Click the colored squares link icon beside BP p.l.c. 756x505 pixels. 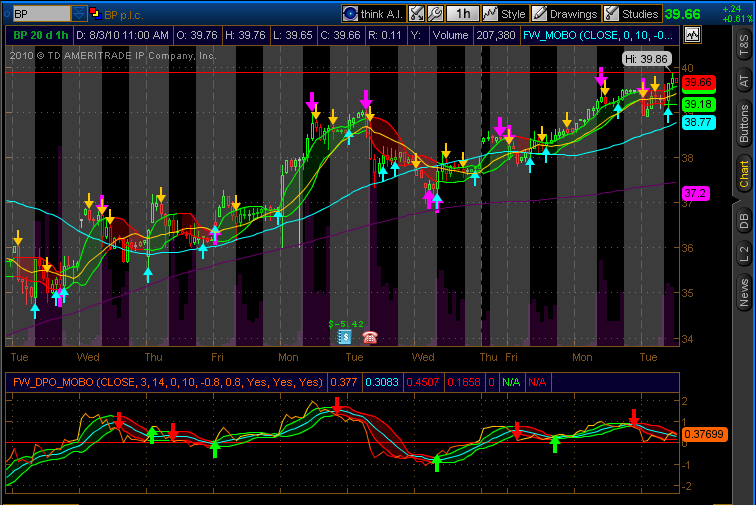[95, 14]
